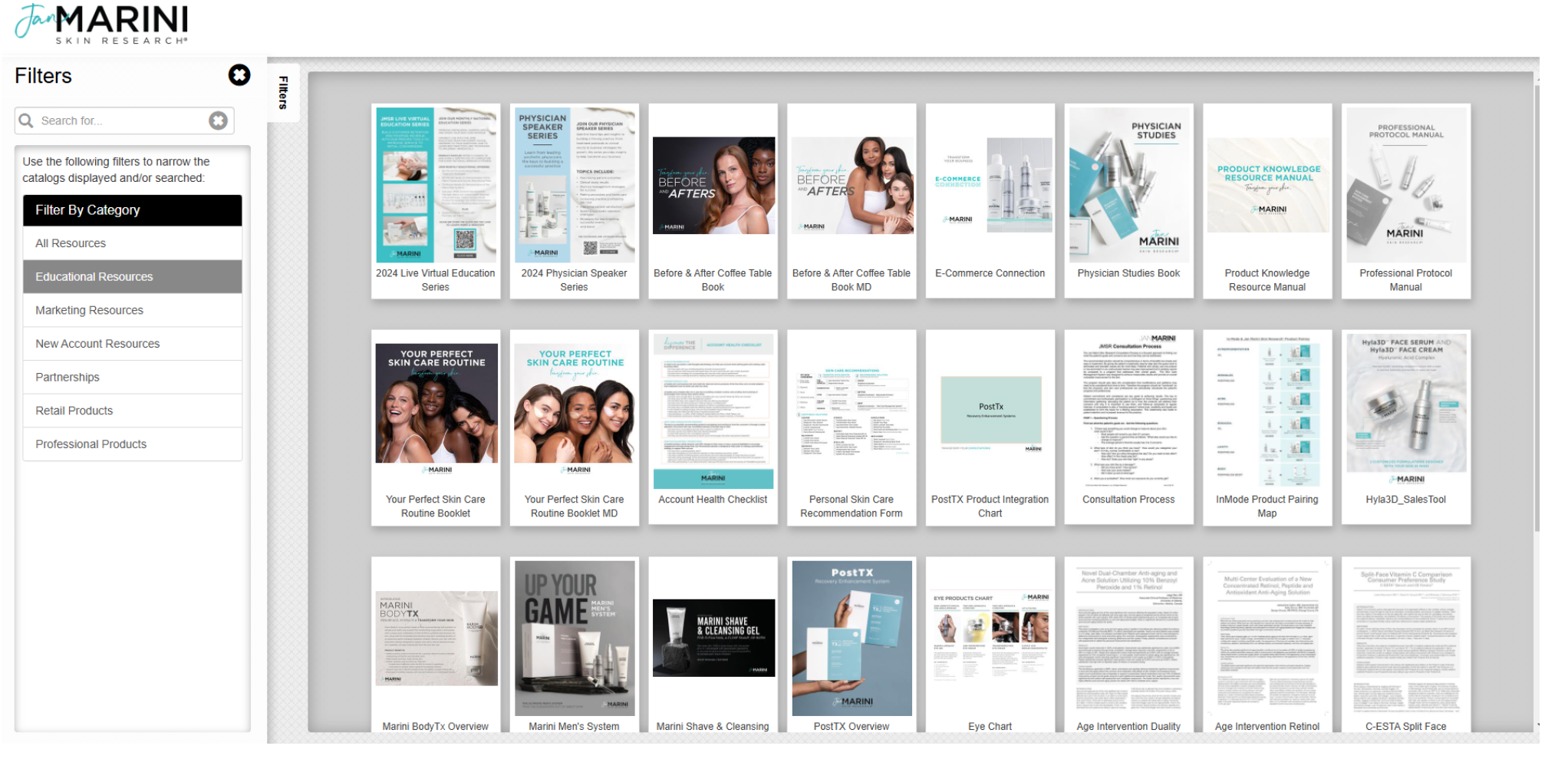Click scrollbar down arrow of catalog grid
The height and width of the screenshot is (769, 1568).
tap(1537, 726)
